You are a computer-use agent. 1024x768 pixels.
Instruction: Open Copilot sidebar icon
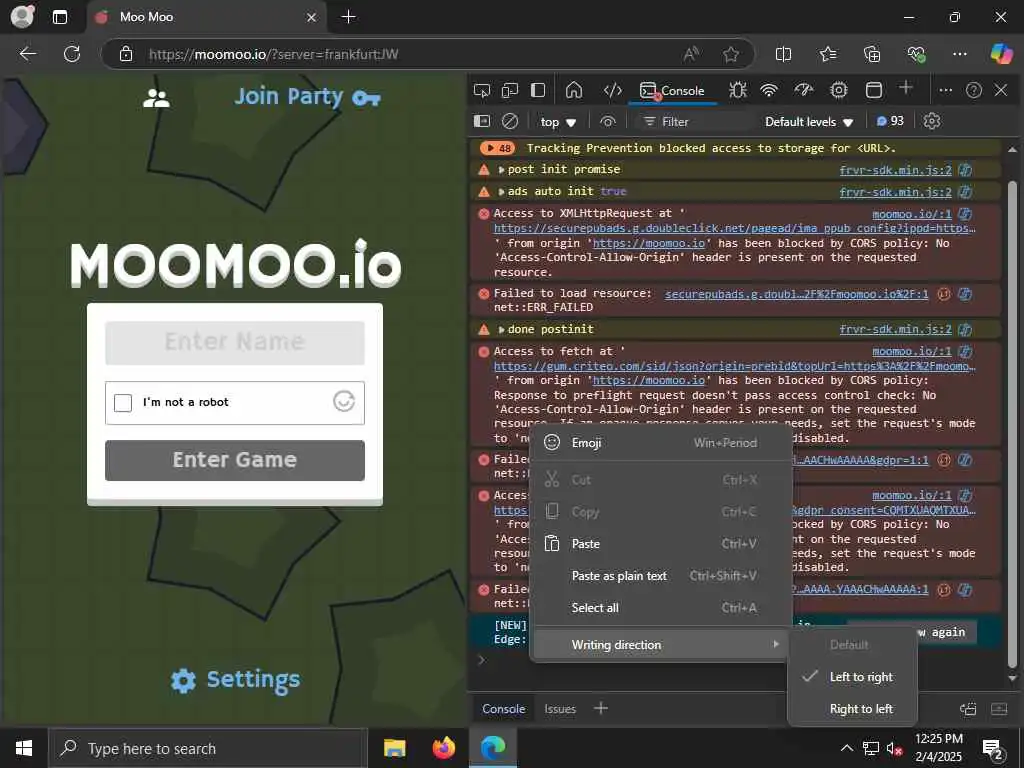(1000, 53)
